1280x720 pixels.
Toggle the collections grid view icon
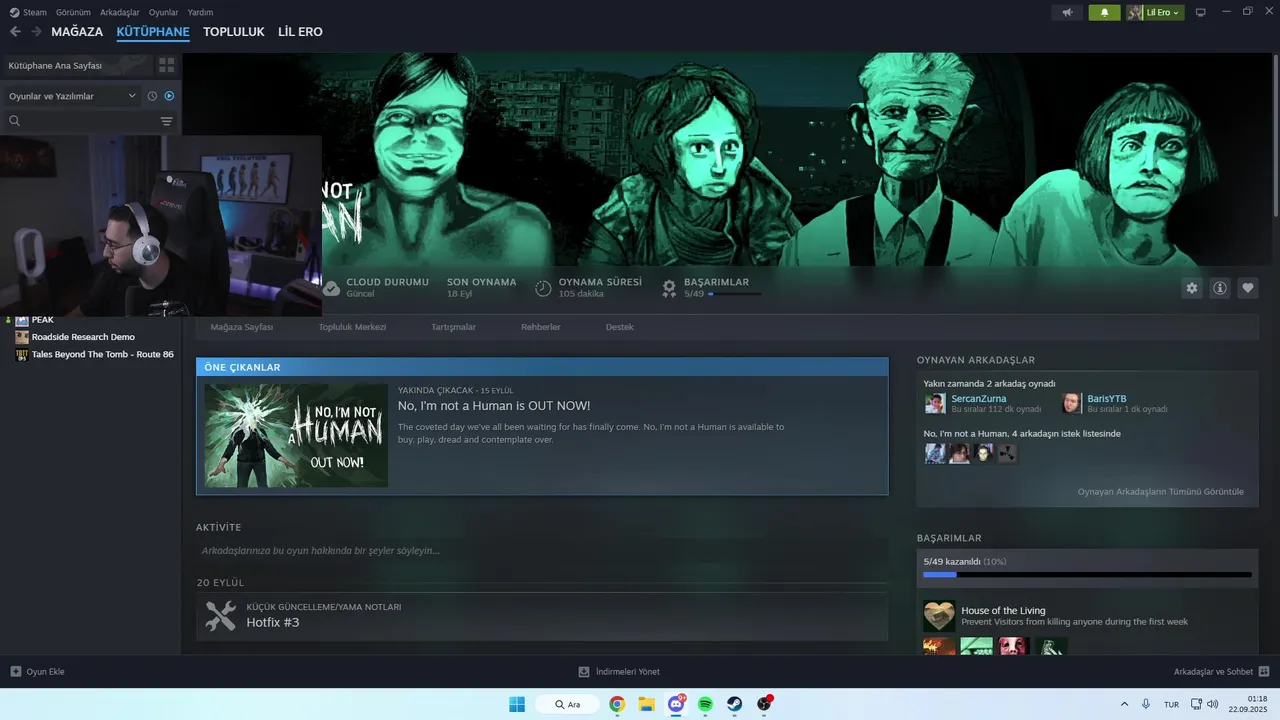pyautogui.click(x=166, y=65)
